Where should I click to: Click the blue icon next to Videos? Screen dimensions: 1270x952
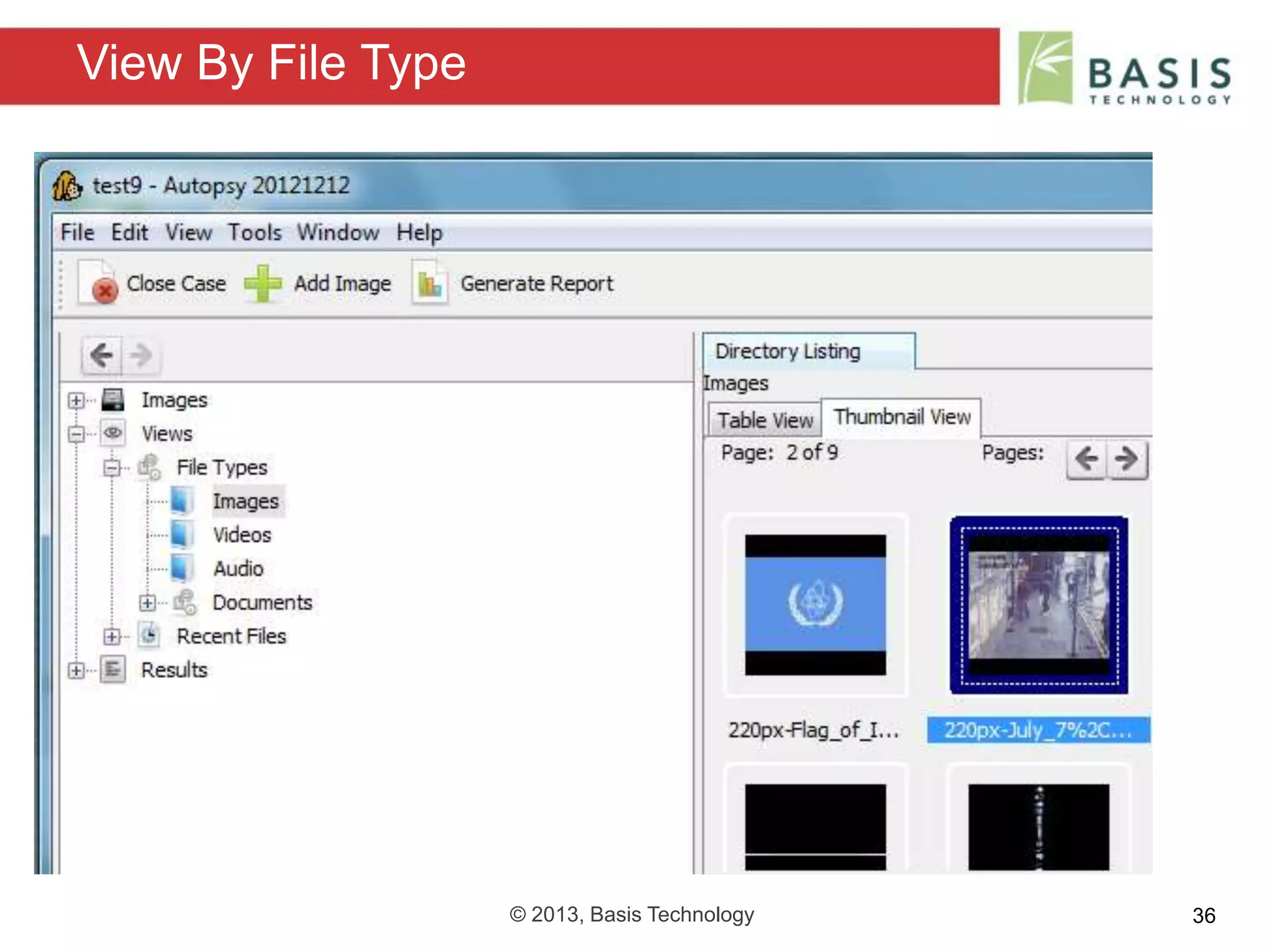point(182,534)
